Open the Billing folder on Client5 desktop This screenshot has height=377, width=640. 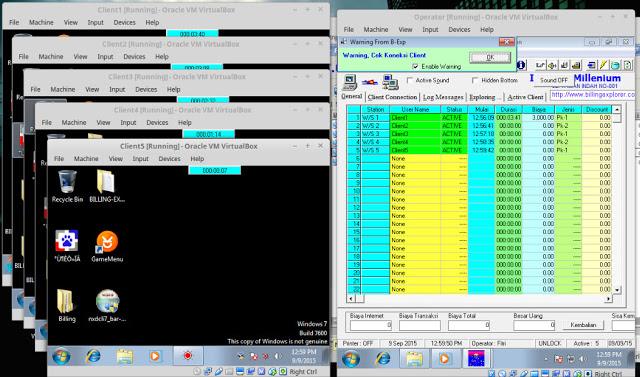click(x=67, y=306)
